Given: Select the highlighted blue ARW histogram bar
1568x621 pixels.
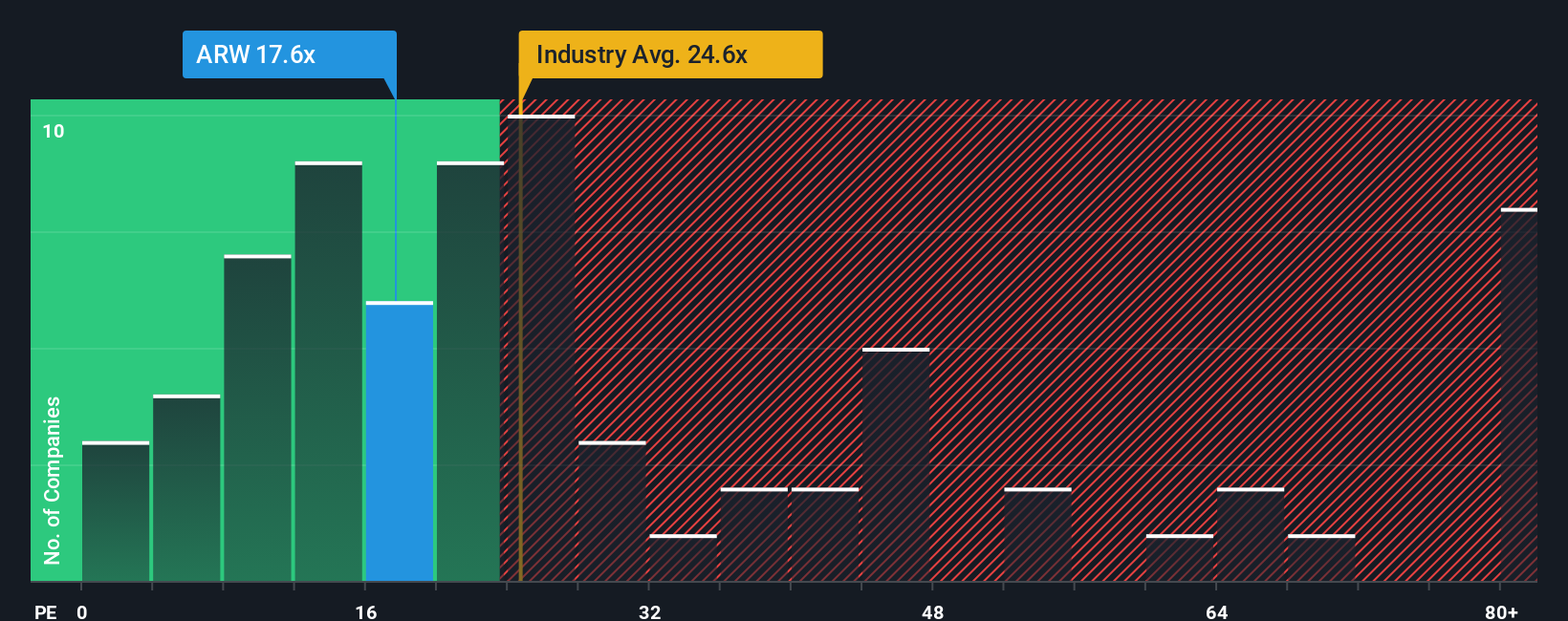Looking at the screenshot, I should [x=400, y=441].
